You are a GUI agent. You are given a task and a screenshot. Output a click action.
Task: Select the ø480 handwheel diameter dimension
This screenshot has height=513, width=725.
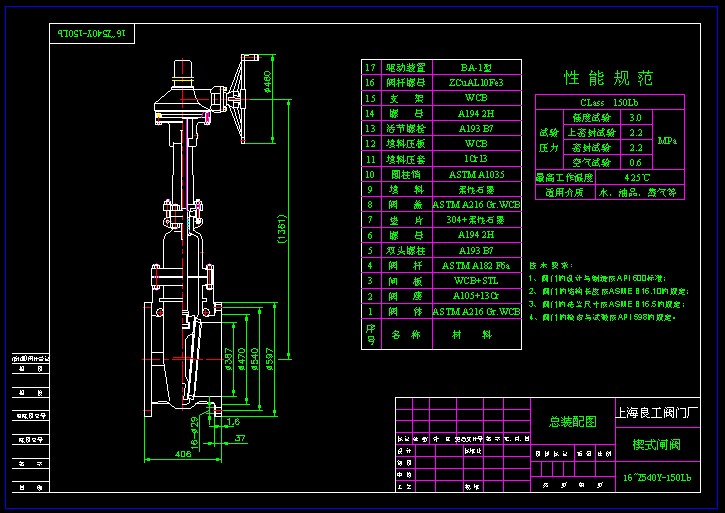[268, 80]
